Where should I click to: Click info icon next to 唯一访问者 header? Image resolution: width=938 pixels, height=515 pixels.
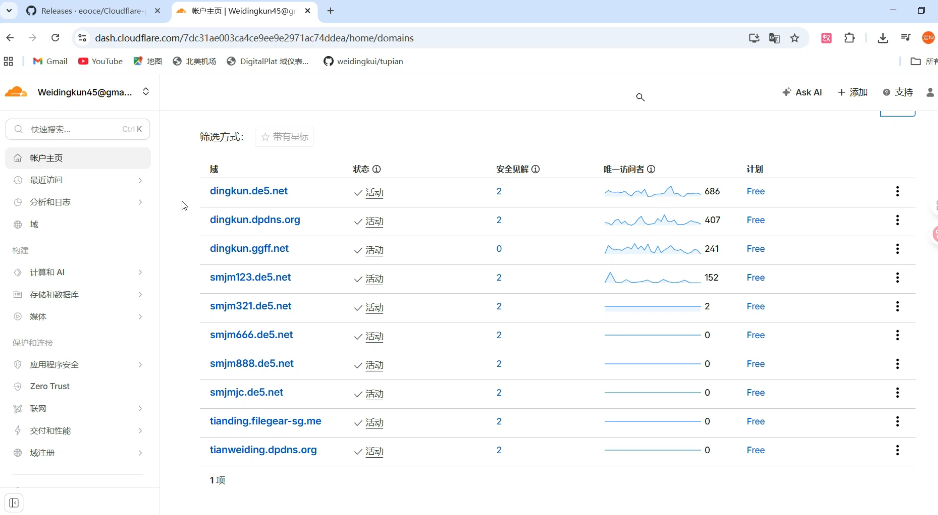click(651, 169)
